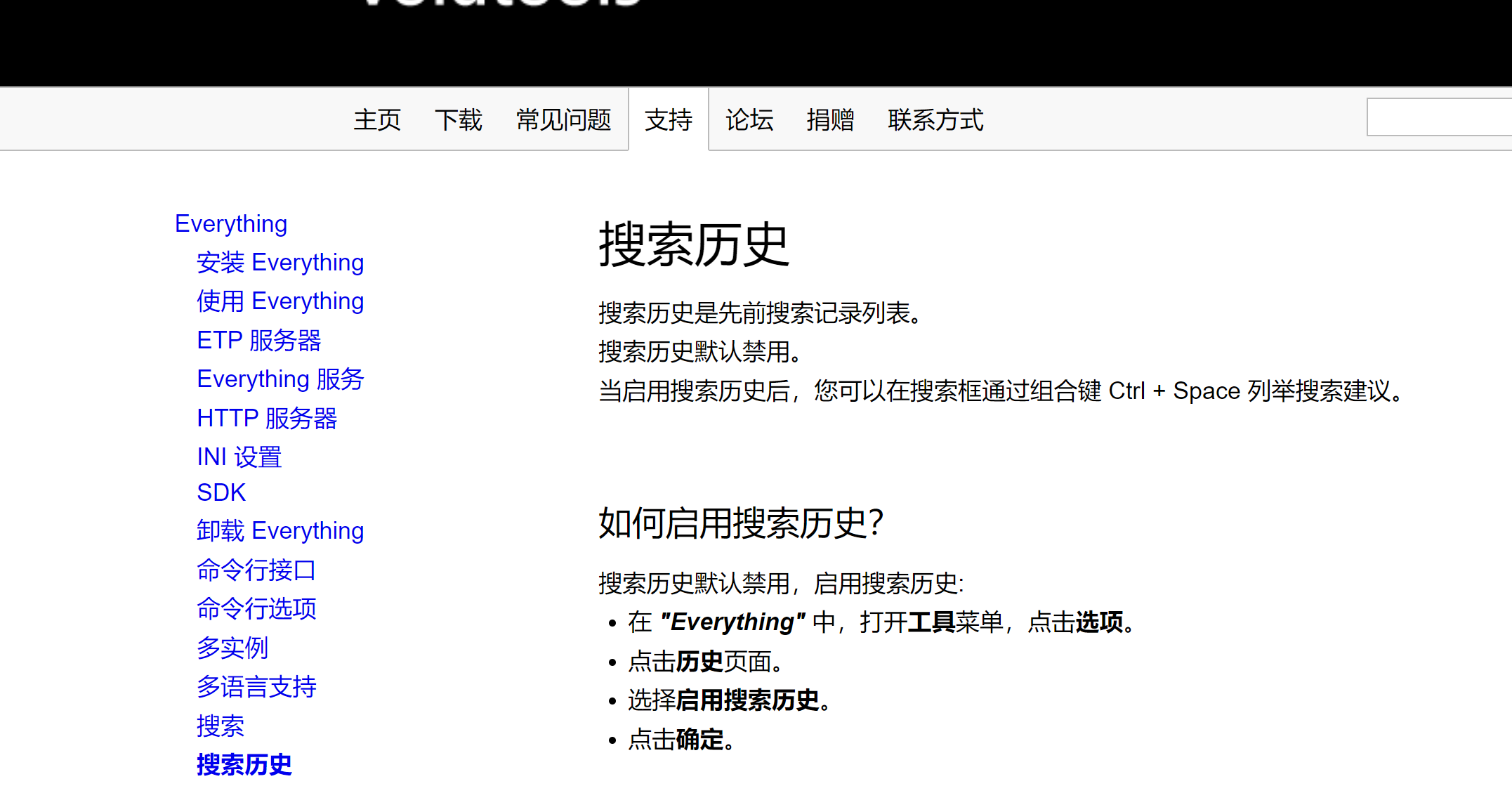Go to ETP 服务器 page
Screen dimensions: 1512x786
[258, 340]
